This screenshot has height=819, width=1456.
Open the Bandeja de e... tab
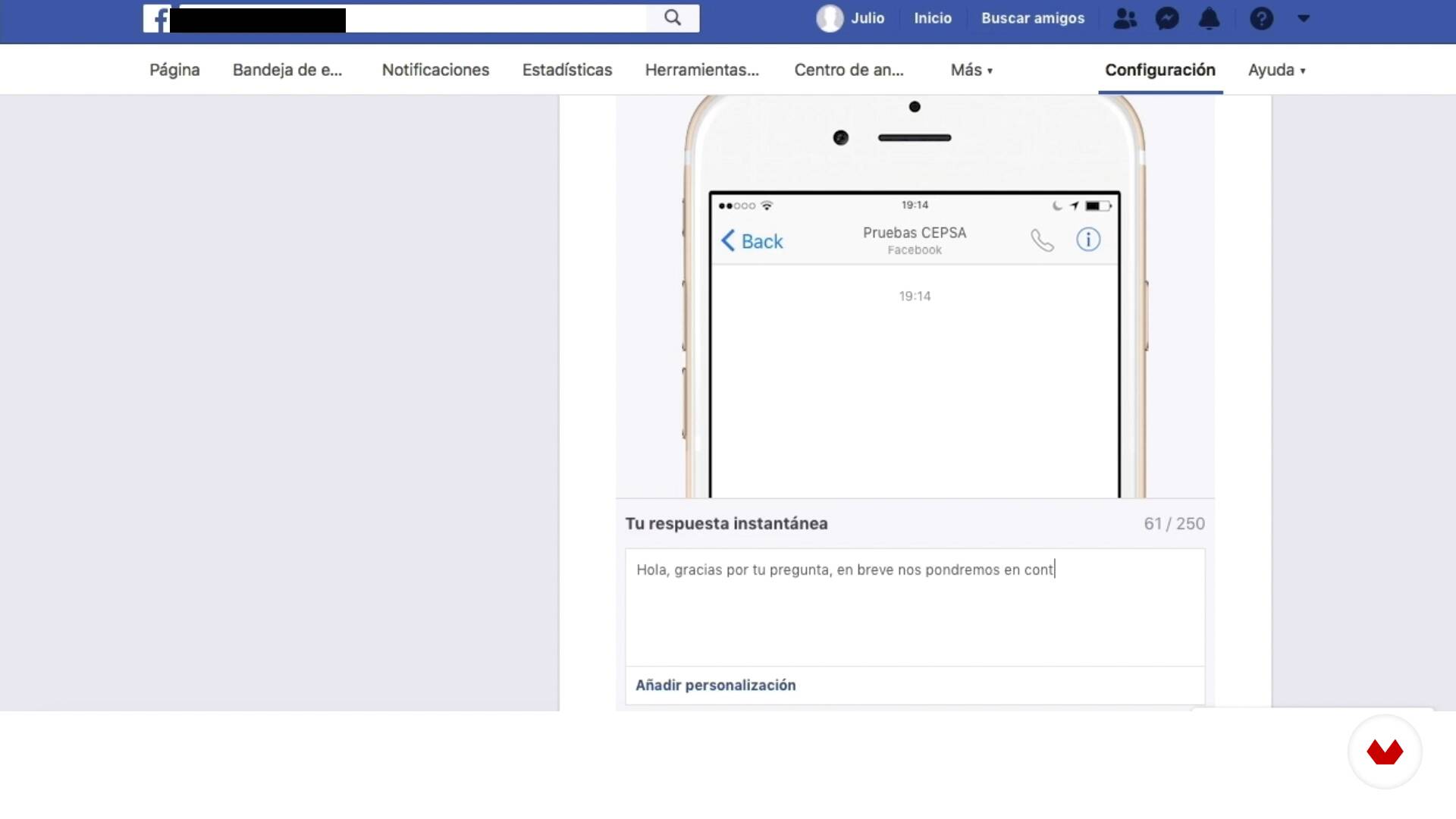[287, 70]
